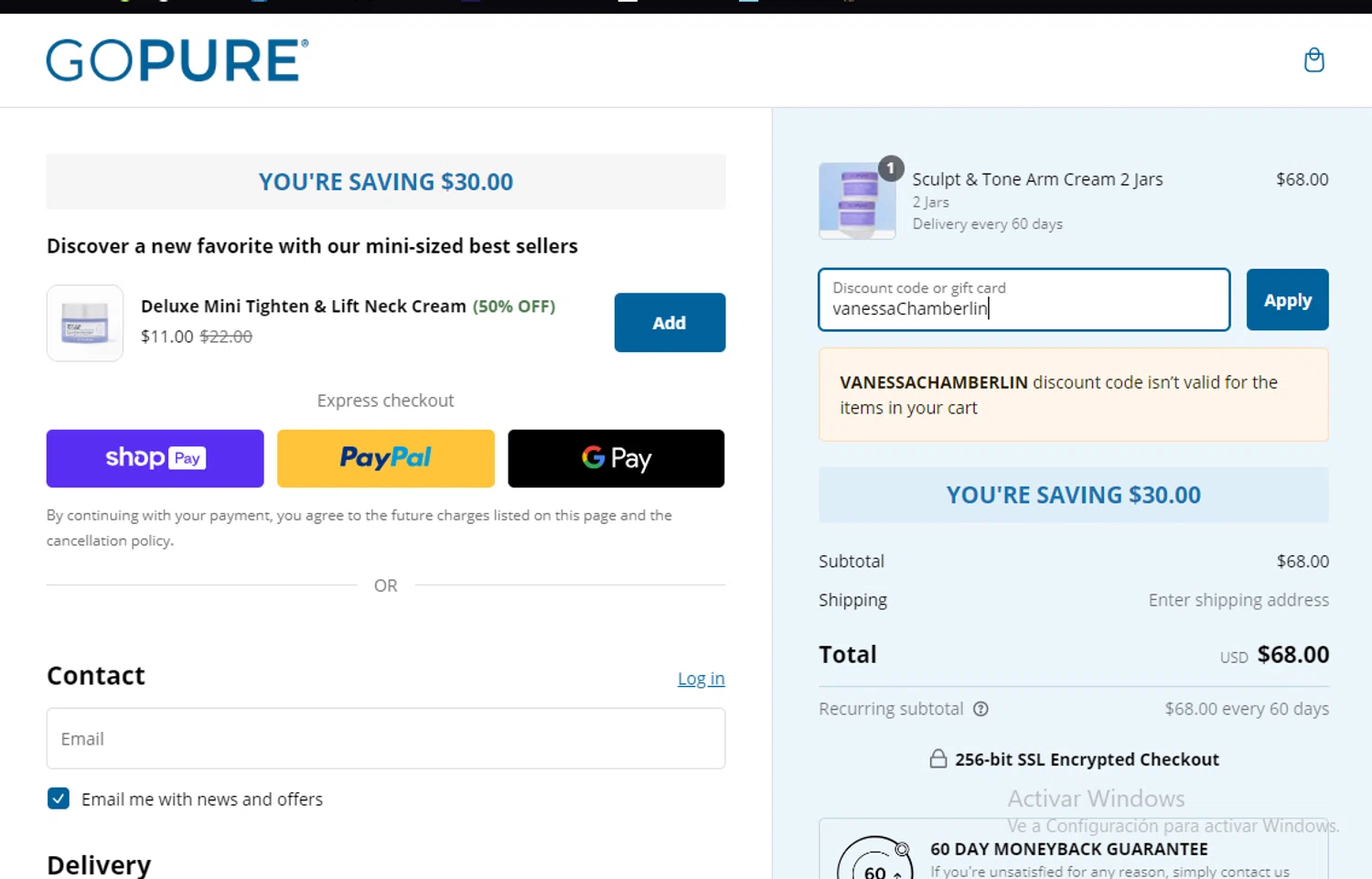Apply the discount code

click(x=1287, y=300)
